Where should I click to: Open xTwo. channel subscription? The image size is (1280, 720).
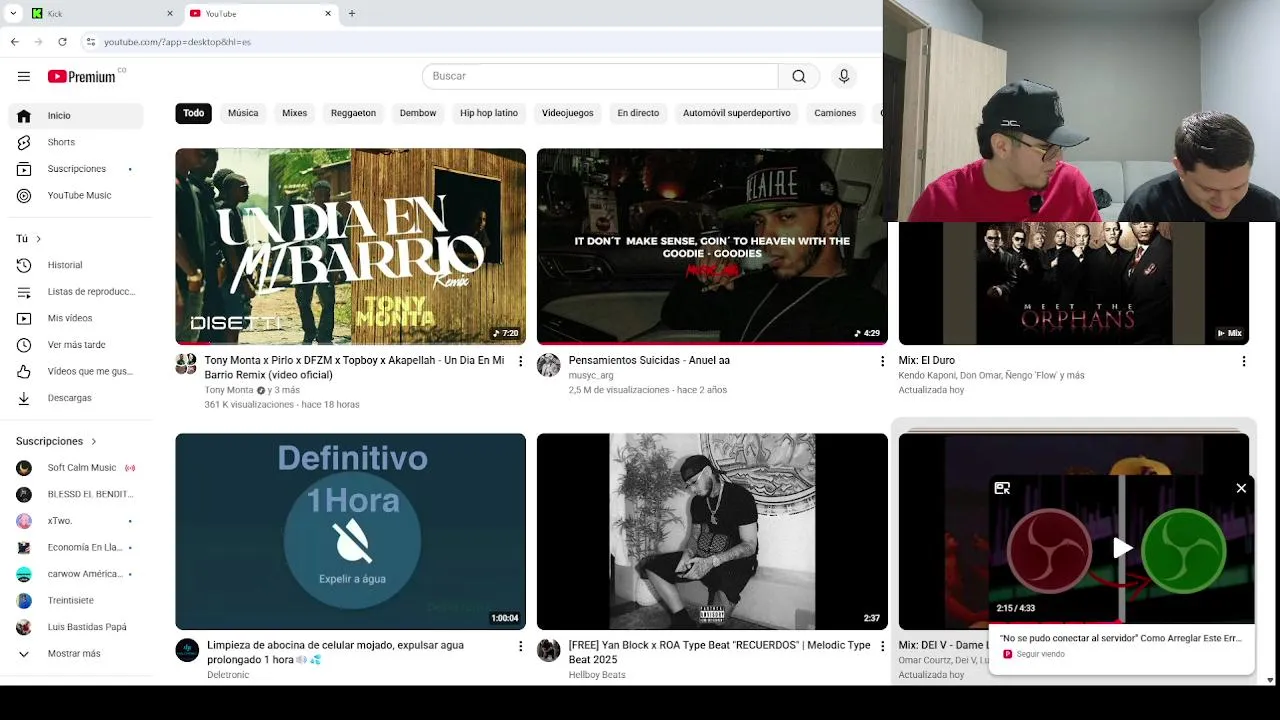coord(76,521)
